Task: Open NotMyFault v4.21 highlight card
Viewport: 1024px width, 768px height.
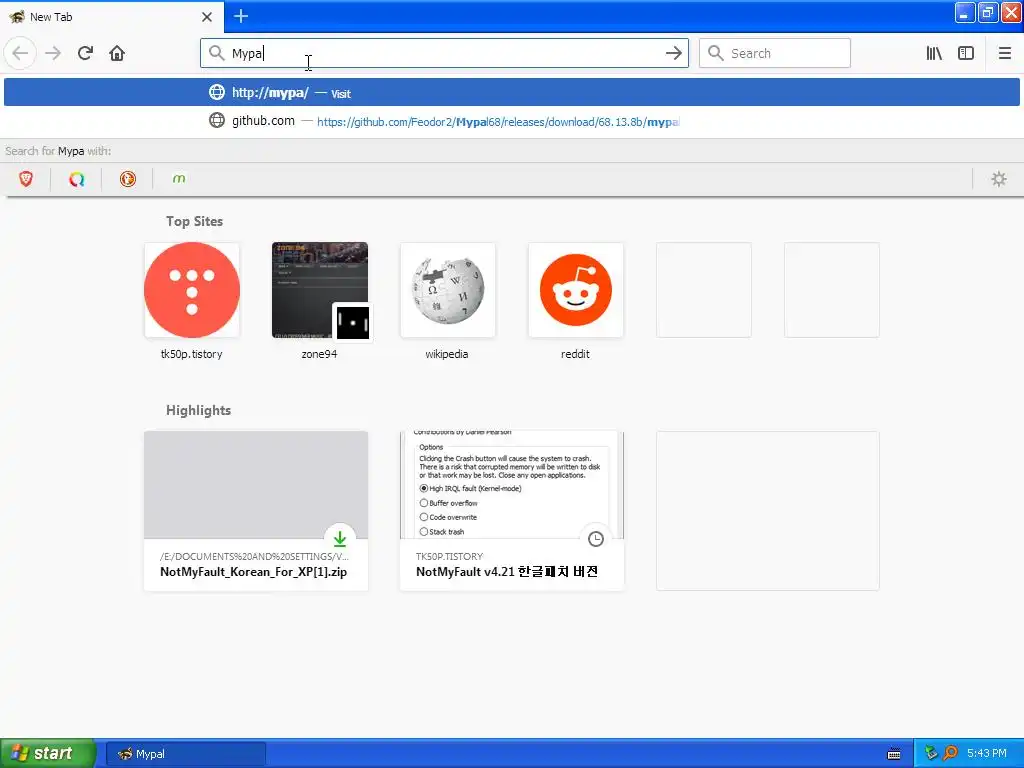Action: tap(512, 511)
